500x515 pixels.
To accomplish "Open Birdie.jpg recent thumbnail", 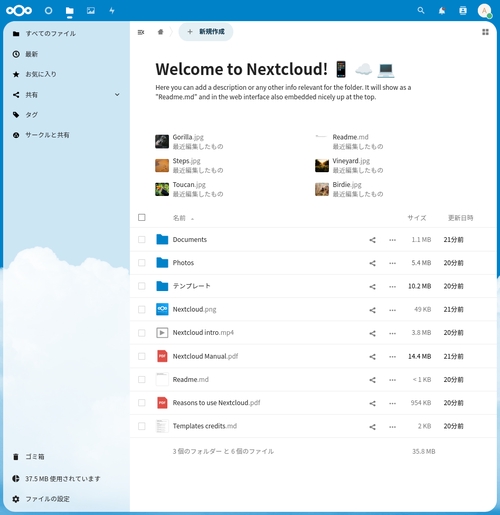I will pyautogui.click(x=322, y=189).
